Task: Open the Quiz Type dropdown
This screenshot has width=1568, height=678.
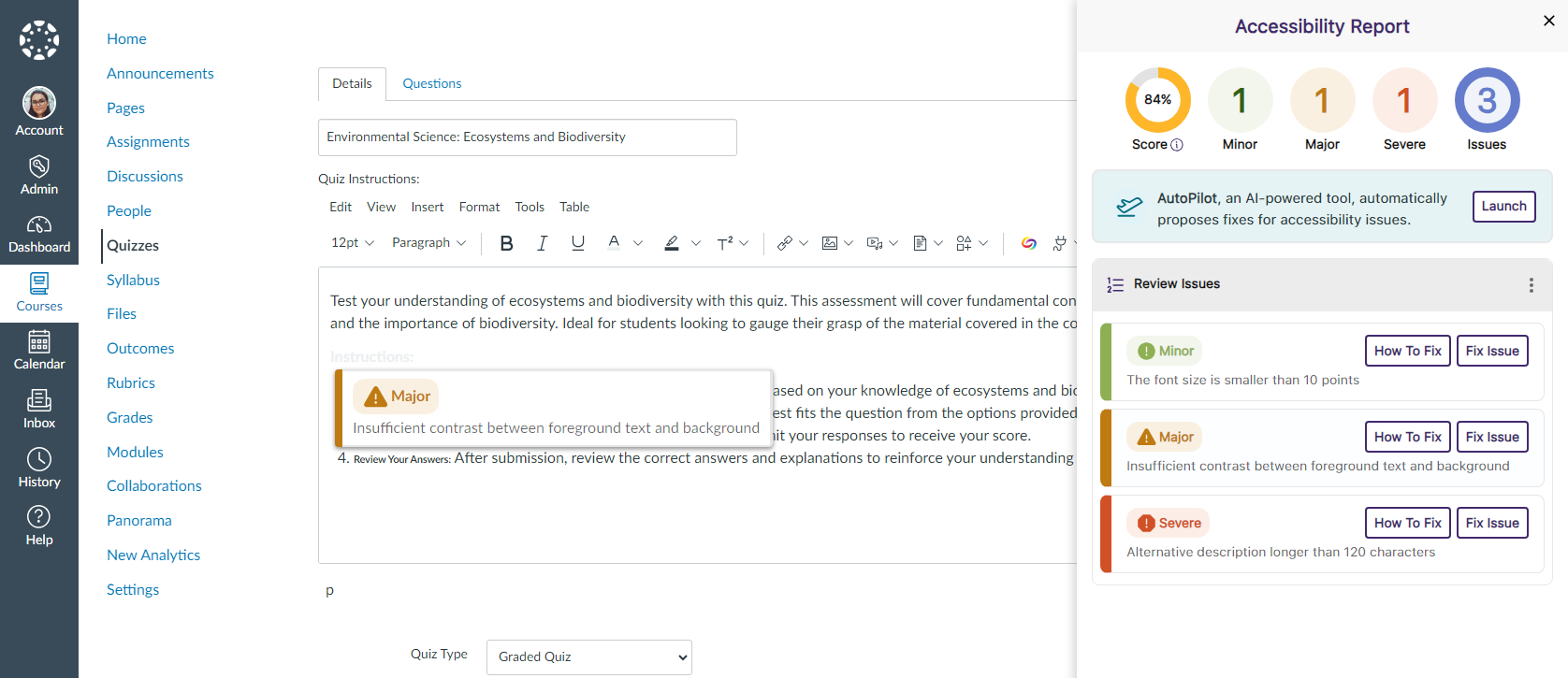Action: click(588, 657)
